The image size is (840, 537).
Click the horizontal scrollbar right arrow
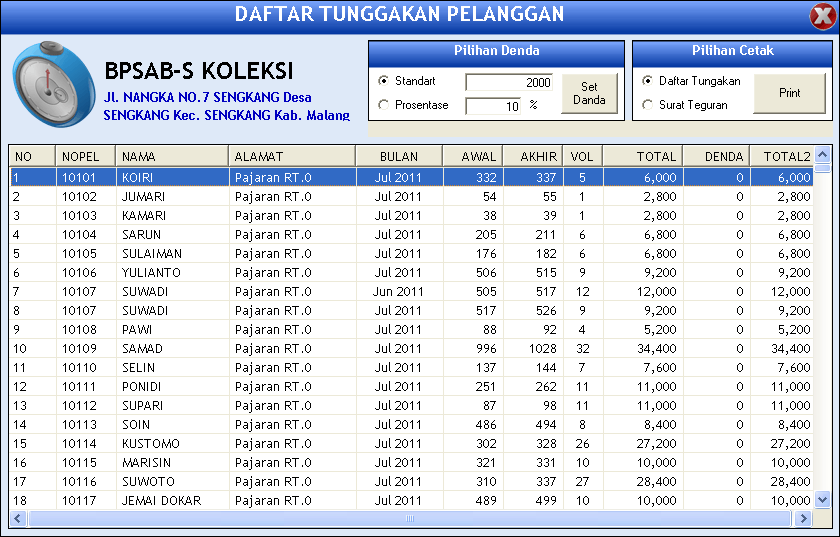[x=803, y=518]
